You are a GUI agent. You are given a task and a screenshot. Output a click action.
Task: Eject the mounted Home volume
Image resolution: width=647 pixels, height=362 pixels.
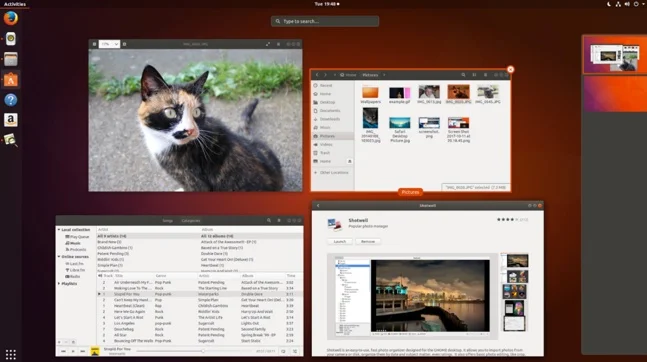pyautogui.click(x=349, y=161)
